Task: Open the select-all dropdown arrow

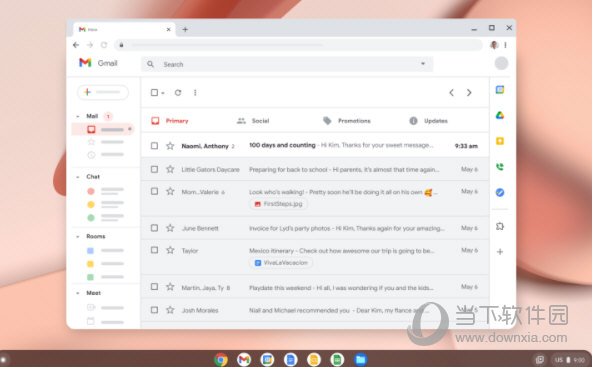Action: point(163,93)
